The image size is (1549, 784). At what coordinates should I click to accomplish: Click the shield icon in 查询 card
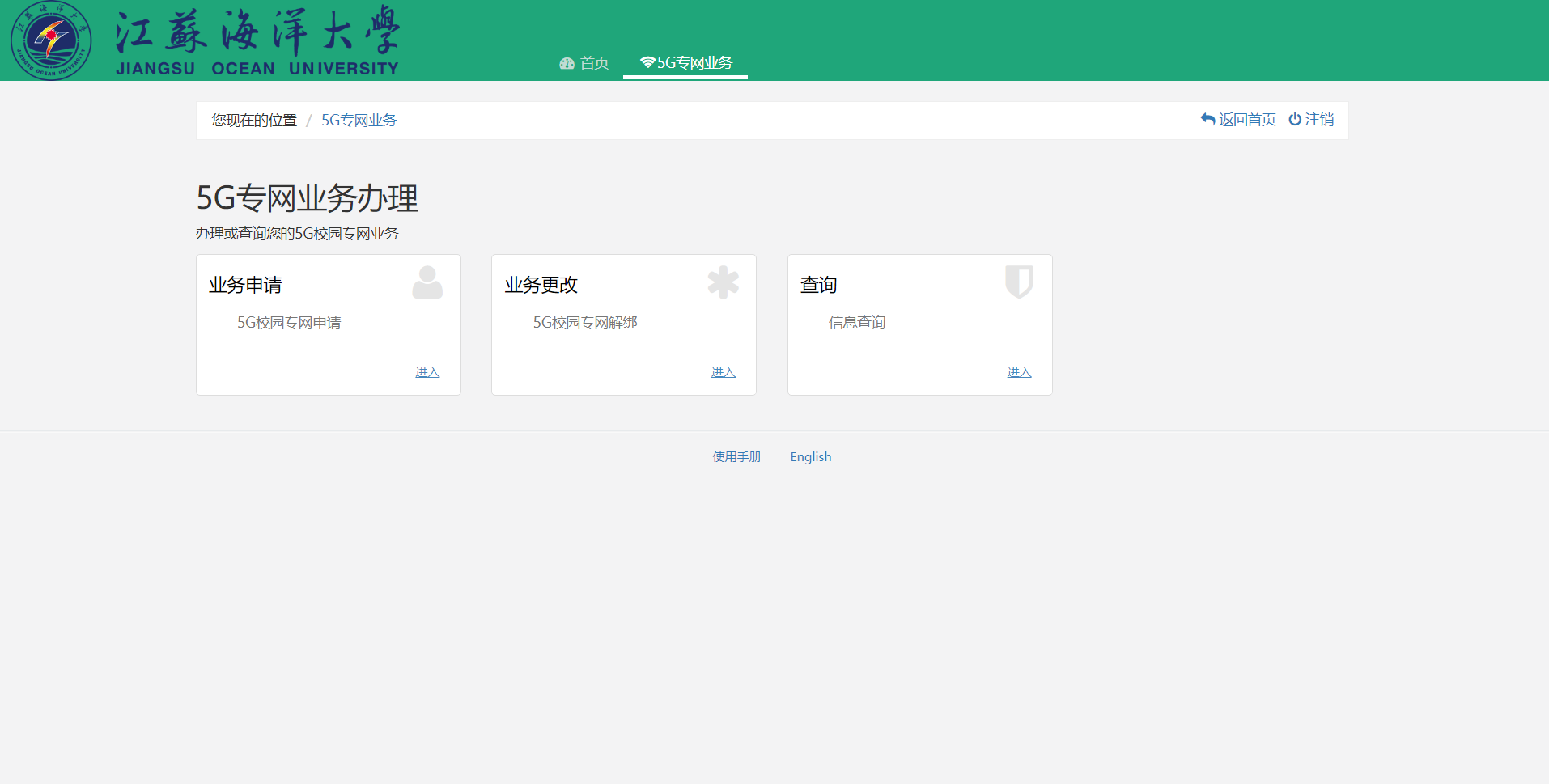pos(1019,282)
